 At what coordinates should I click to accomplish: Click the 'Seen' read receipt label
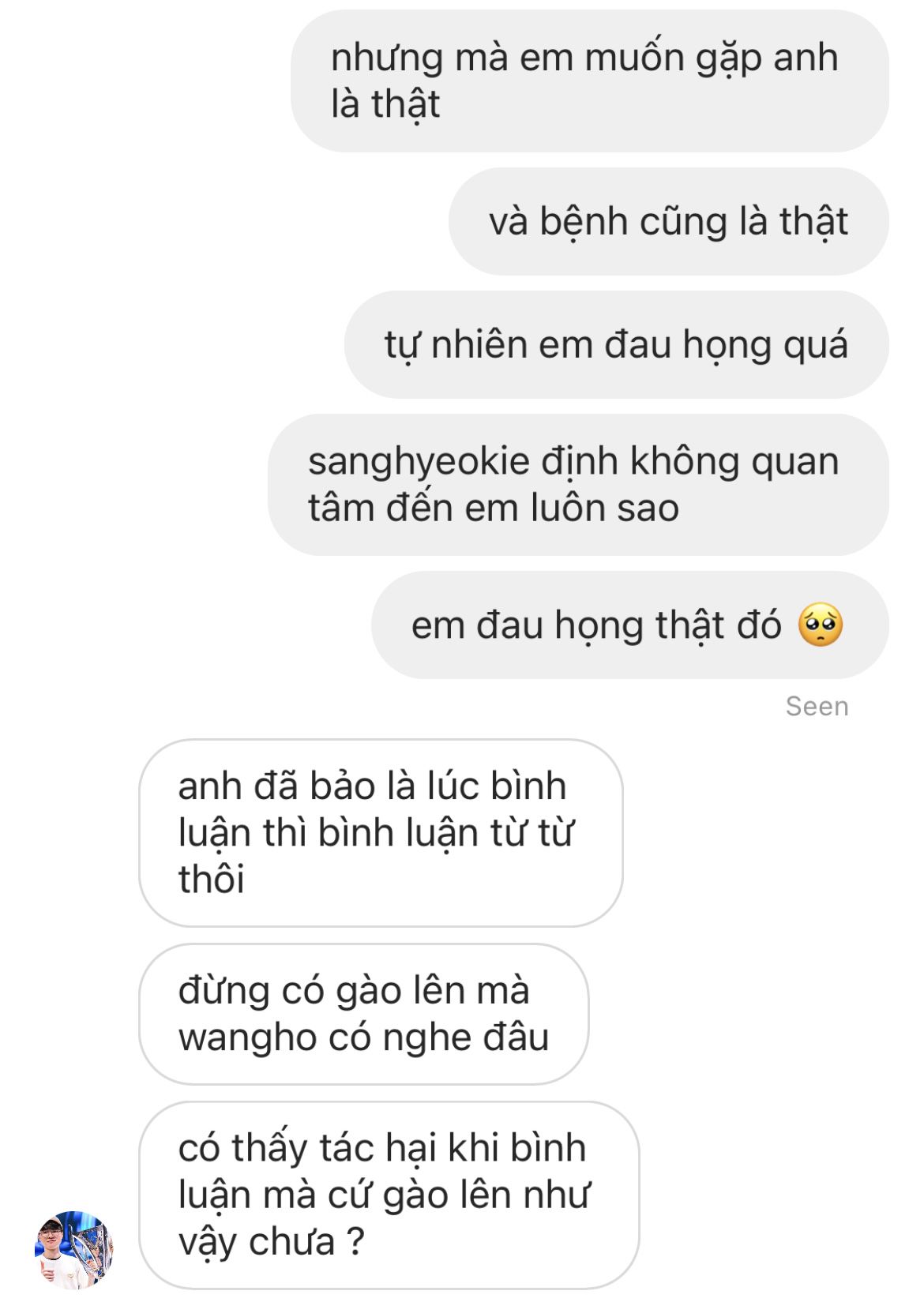click(x=817, y=706)
